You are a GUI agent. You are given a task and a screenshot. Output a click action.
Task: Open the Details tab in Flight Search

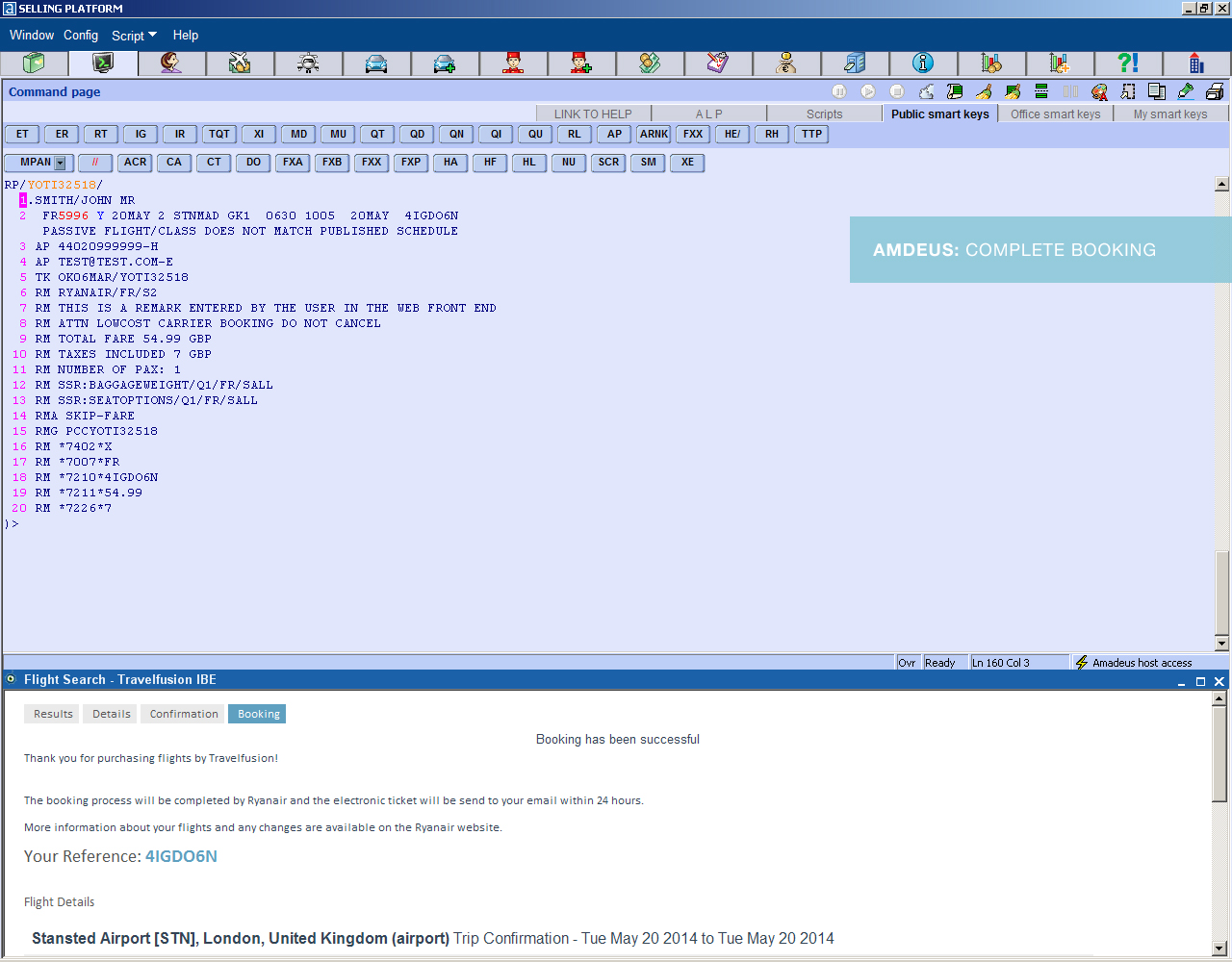click(112, 714)
